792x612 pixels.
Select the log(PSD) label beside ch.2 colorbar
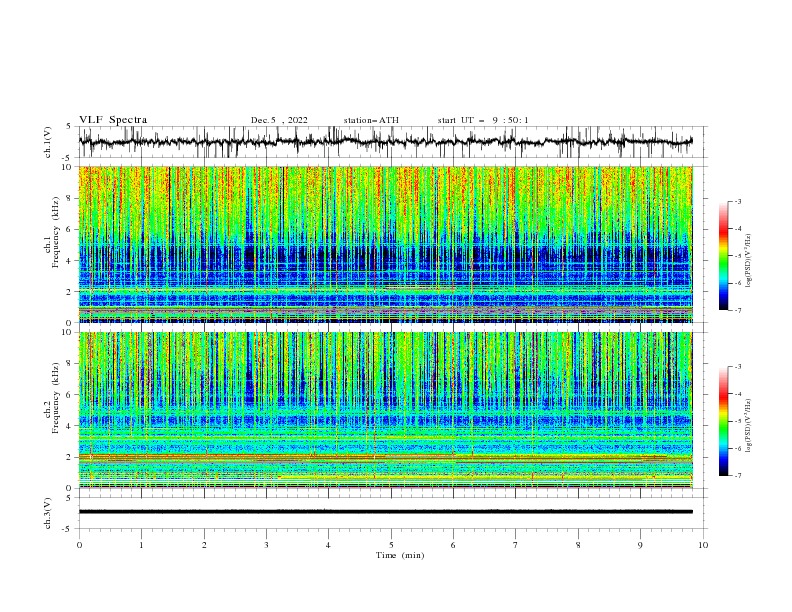749,426
